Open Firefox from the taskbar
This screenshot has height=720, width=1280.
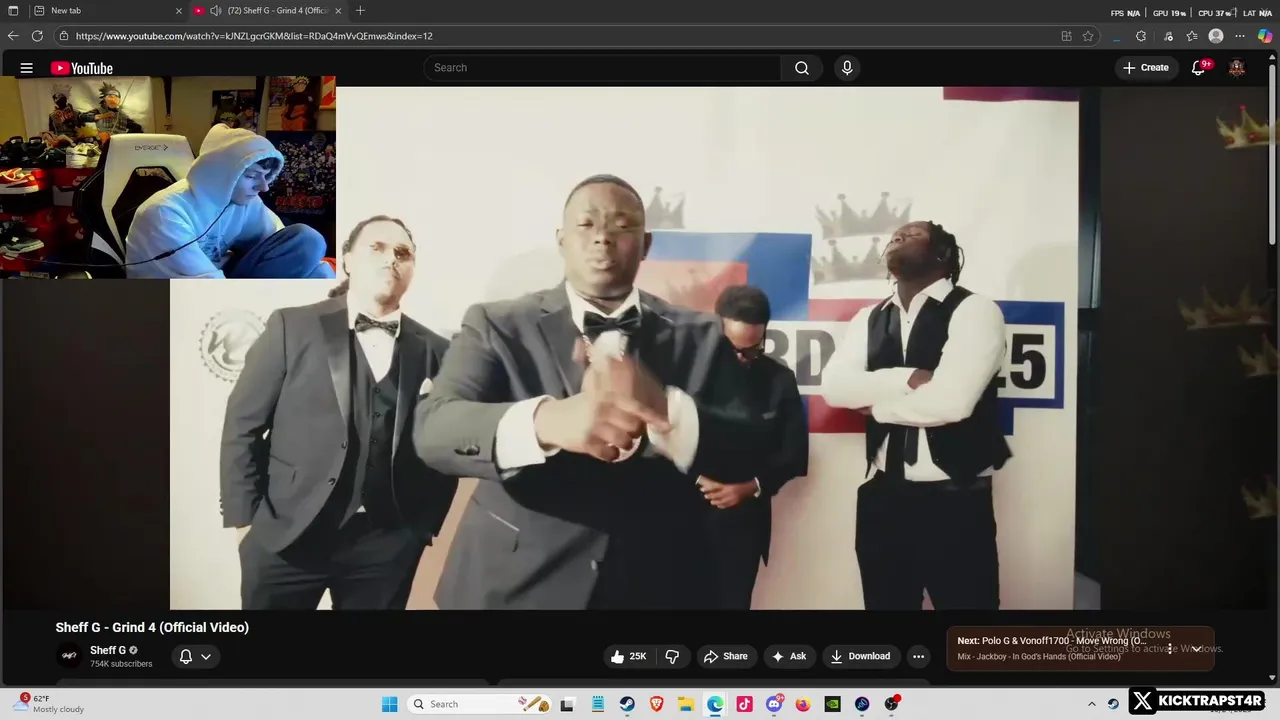[803, 704]
